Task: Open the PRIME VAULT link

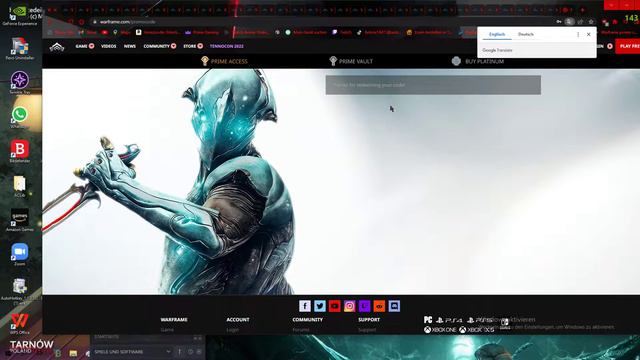Action: coord(356,61)
